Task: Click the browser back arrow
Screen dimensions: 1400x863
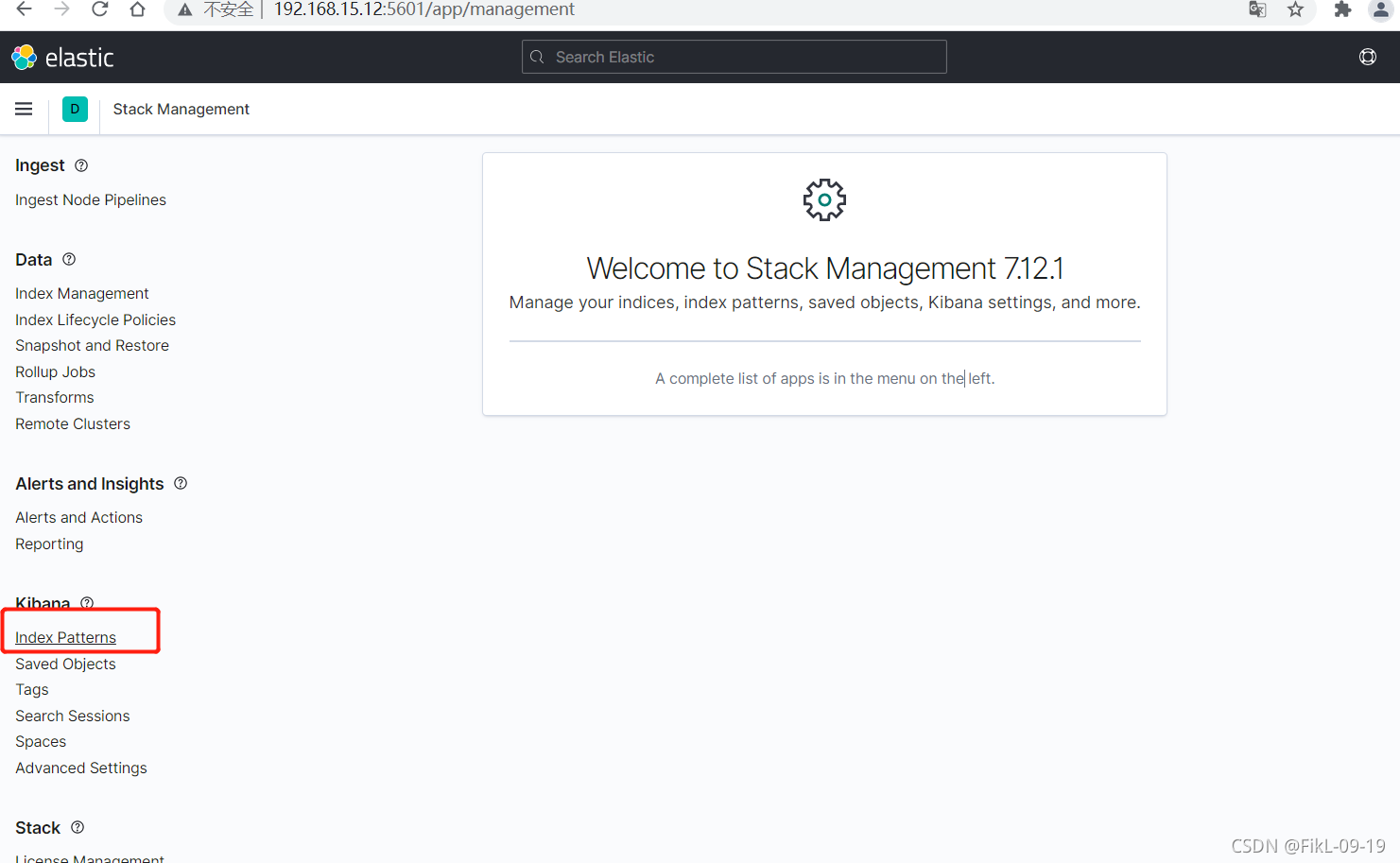Action: 25,9
